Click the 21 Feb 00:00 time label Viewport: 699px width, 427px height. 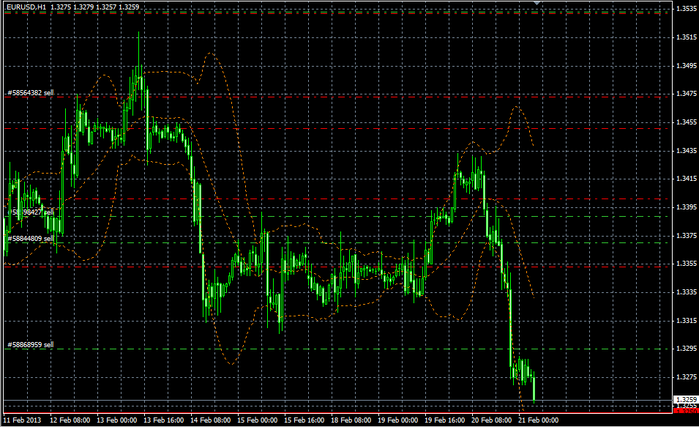point(538,420)
